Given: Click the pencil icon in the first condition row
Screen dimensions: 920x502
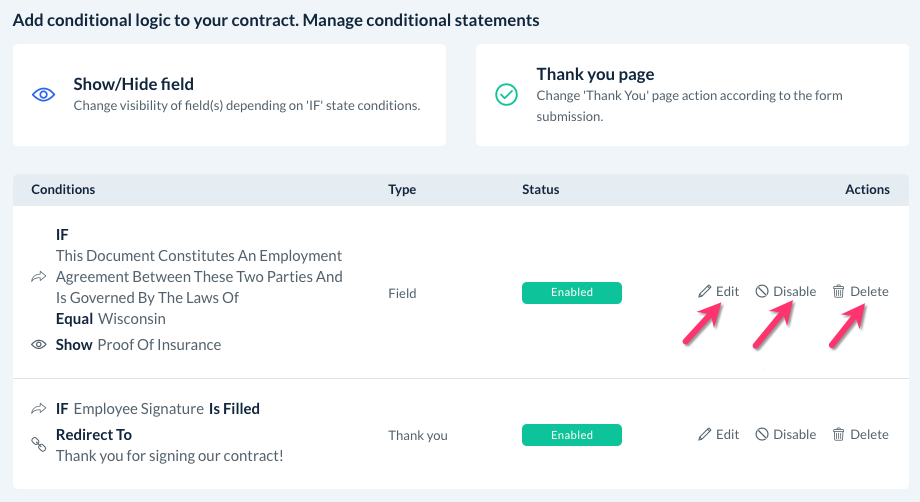Looking at the screenshot, I should [705, 292].
